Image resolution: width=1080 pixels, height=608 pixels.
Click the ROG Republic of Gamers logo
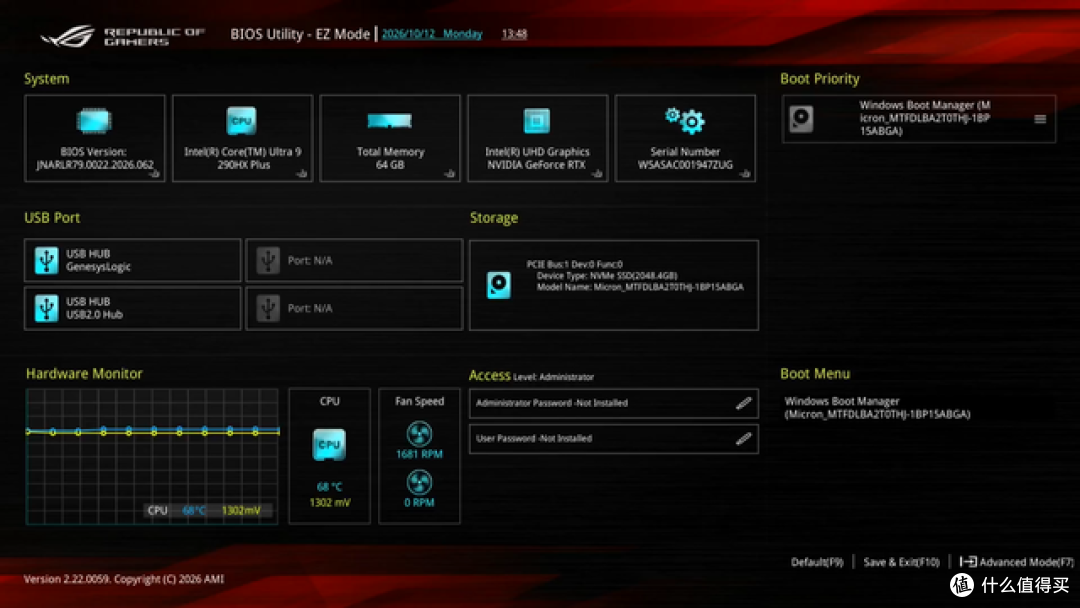pyautogui.click(x=123, y=36)
